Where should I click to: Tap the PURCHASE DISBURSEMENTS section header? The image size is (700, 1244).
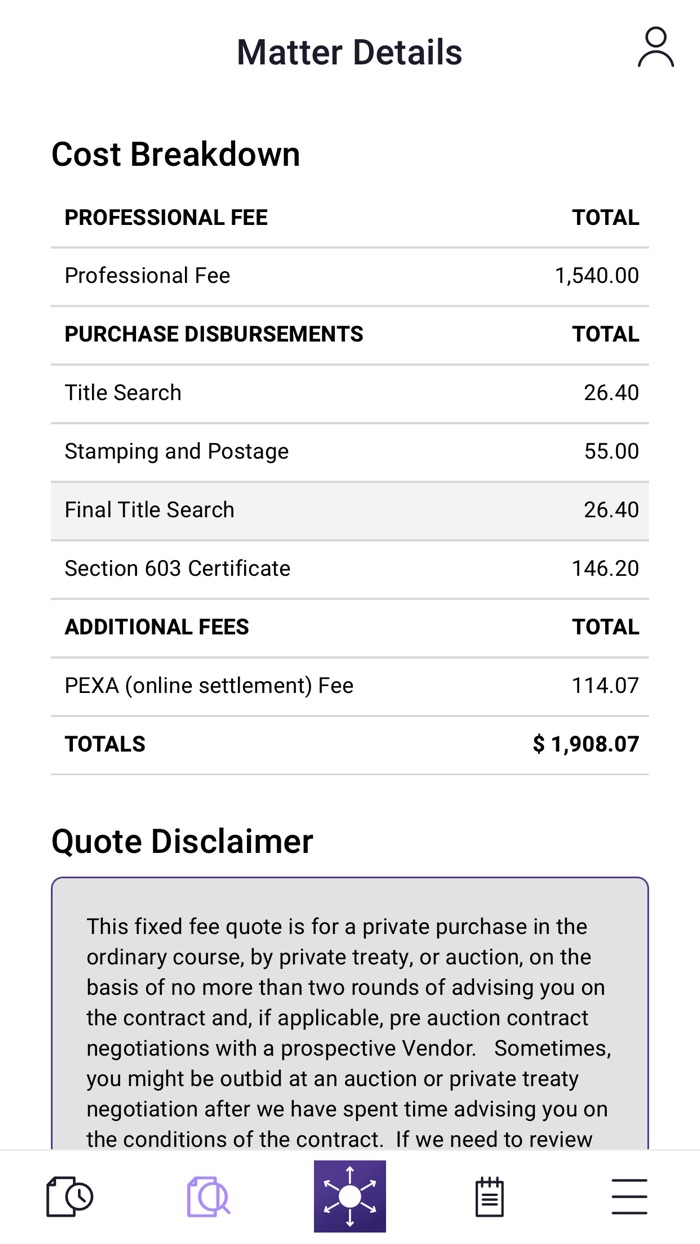pos(214,334)
